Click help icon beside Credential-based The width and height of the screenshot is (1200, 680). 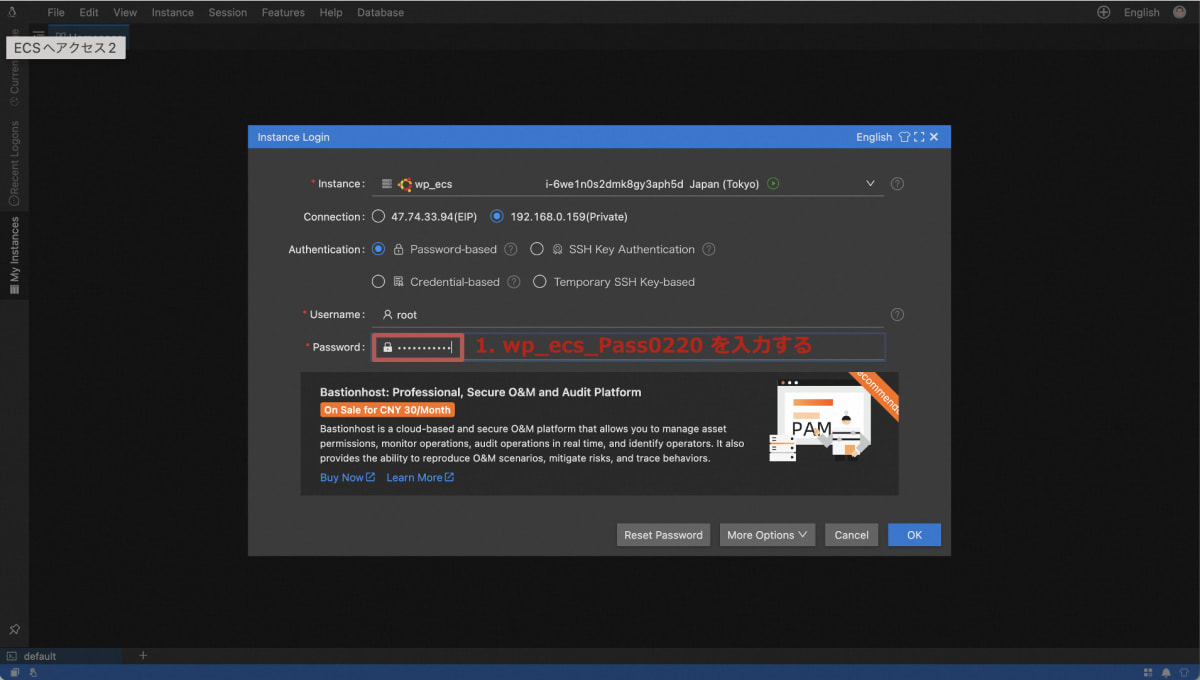[514, 282]
